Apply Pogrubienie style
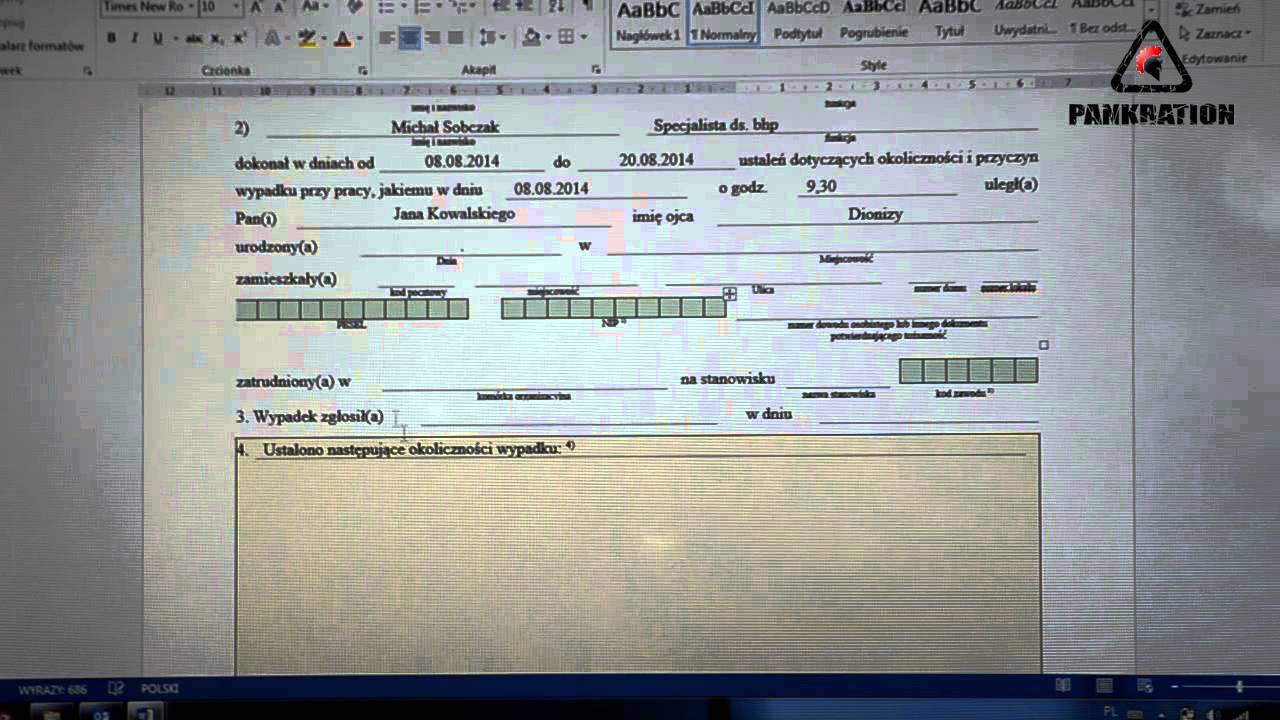 (x=874, y=22)
